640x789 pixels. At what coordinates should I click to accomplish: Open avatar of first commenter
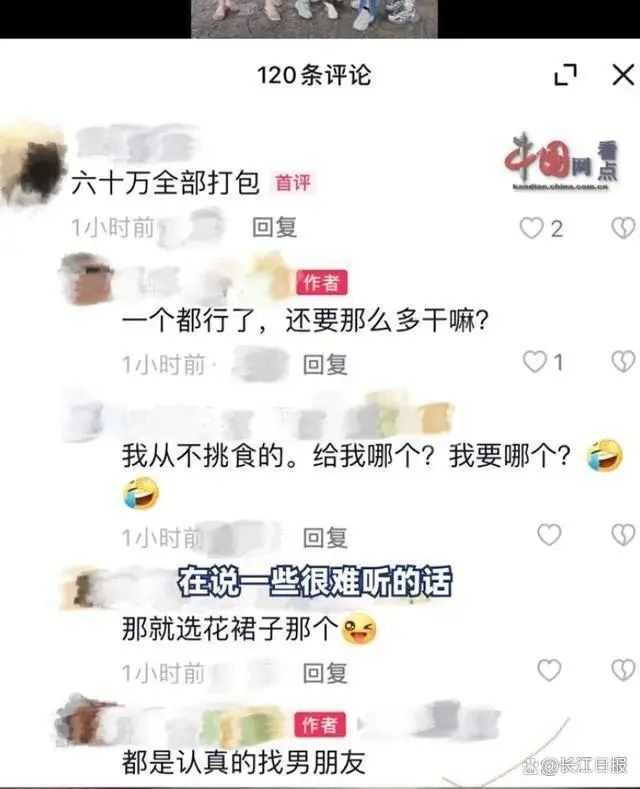(x=33, y=166)
